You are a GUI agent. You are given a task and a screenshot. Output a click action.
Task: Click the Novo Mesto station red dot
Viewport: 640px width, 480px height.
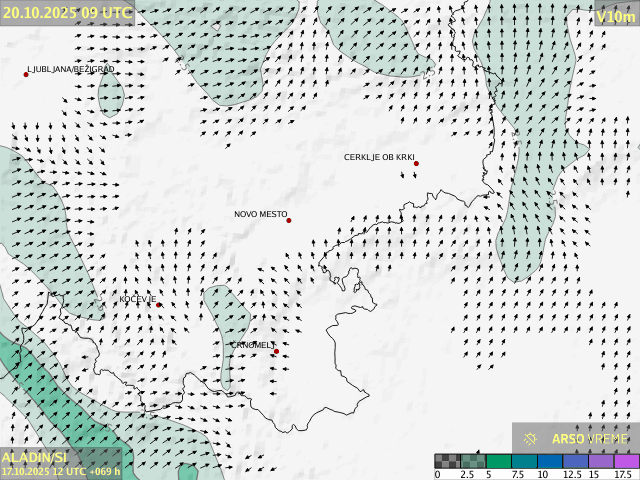tap(289, 220)
